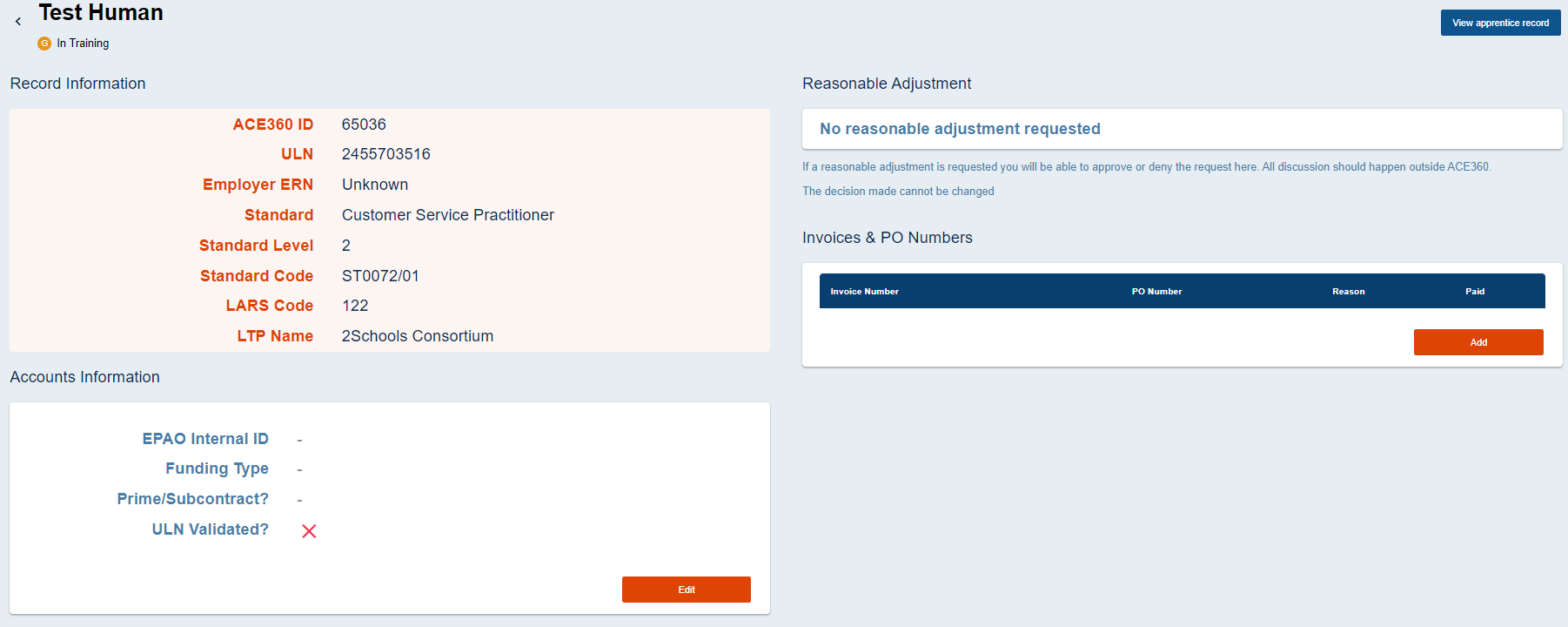Click the back arrow beside Test Human
This screenshot has height=627, width=1568.
tap(18, 21)
